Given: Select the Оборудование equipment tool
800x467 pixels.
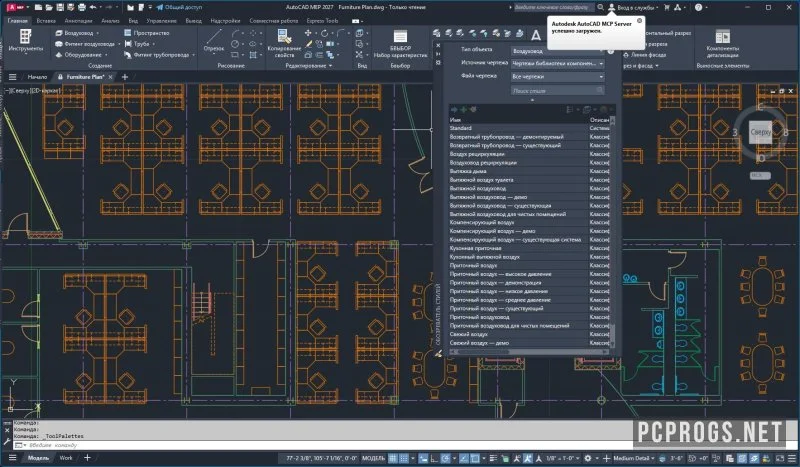Looking at the screenshot, I should [78, 55].
